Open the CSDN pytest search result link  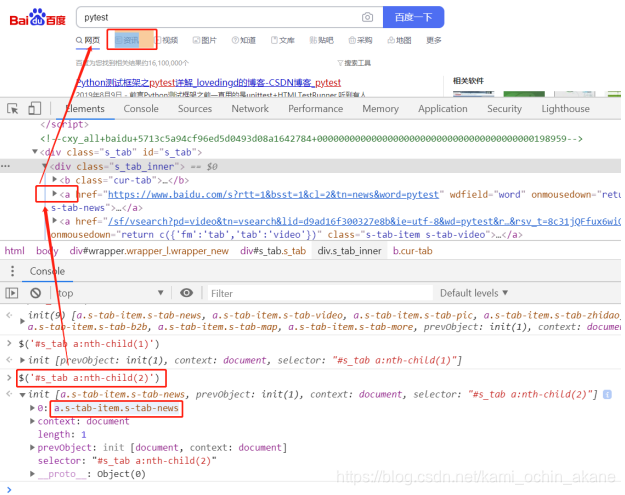pyautogui.click(x=208, y=82)
